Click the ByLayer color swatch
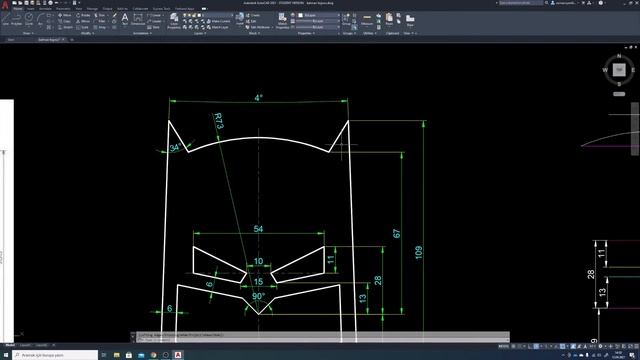640x360 pixels. tap(300, 15)
